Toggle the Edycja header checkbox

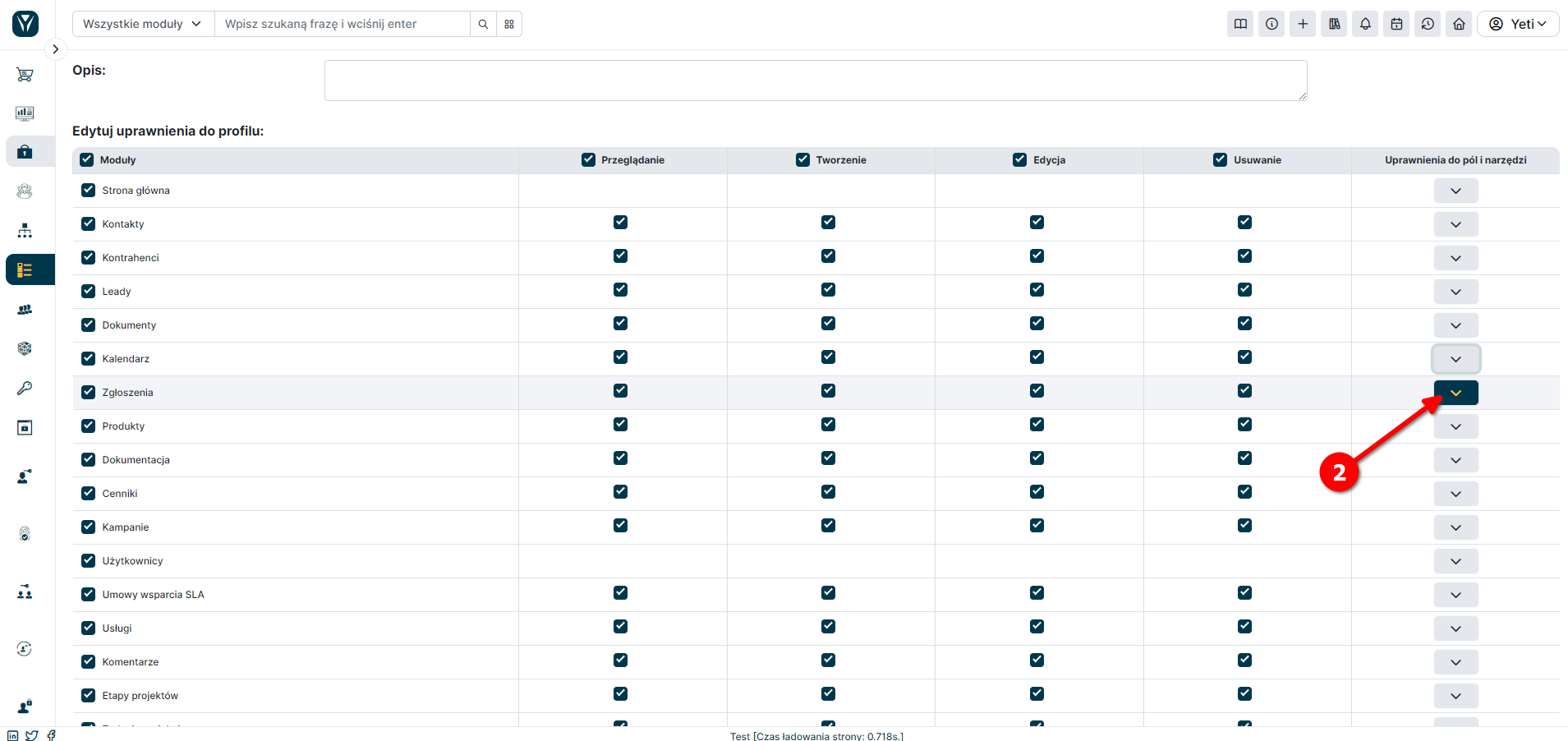[x=1019, y=159]
